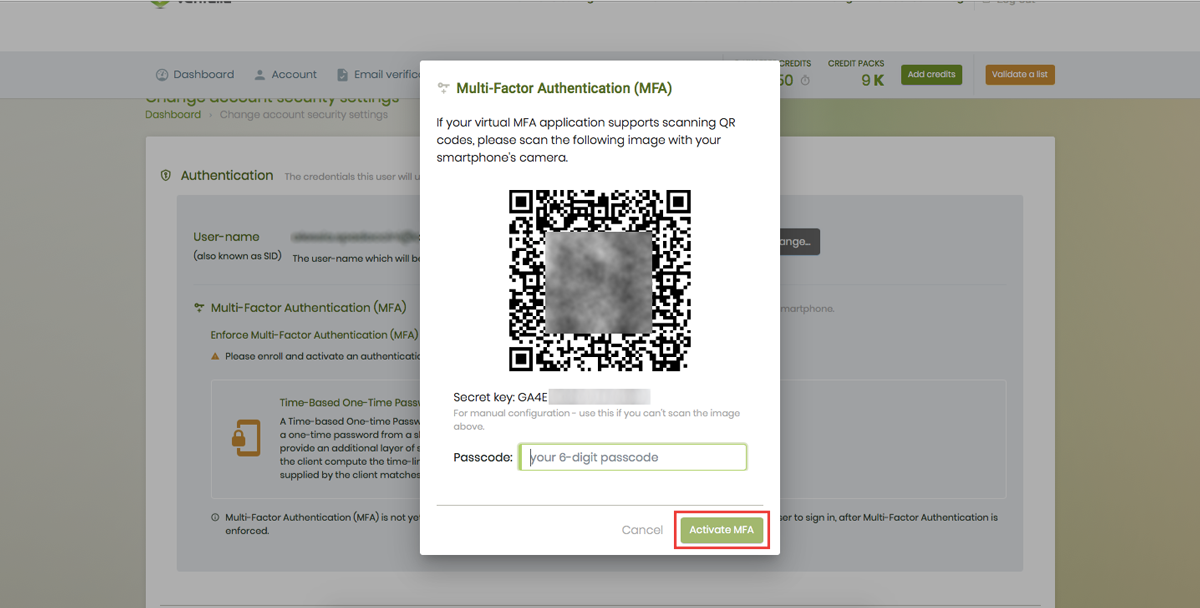Click the Activate MFA button

pyautogui.click(x=721, y=530)
